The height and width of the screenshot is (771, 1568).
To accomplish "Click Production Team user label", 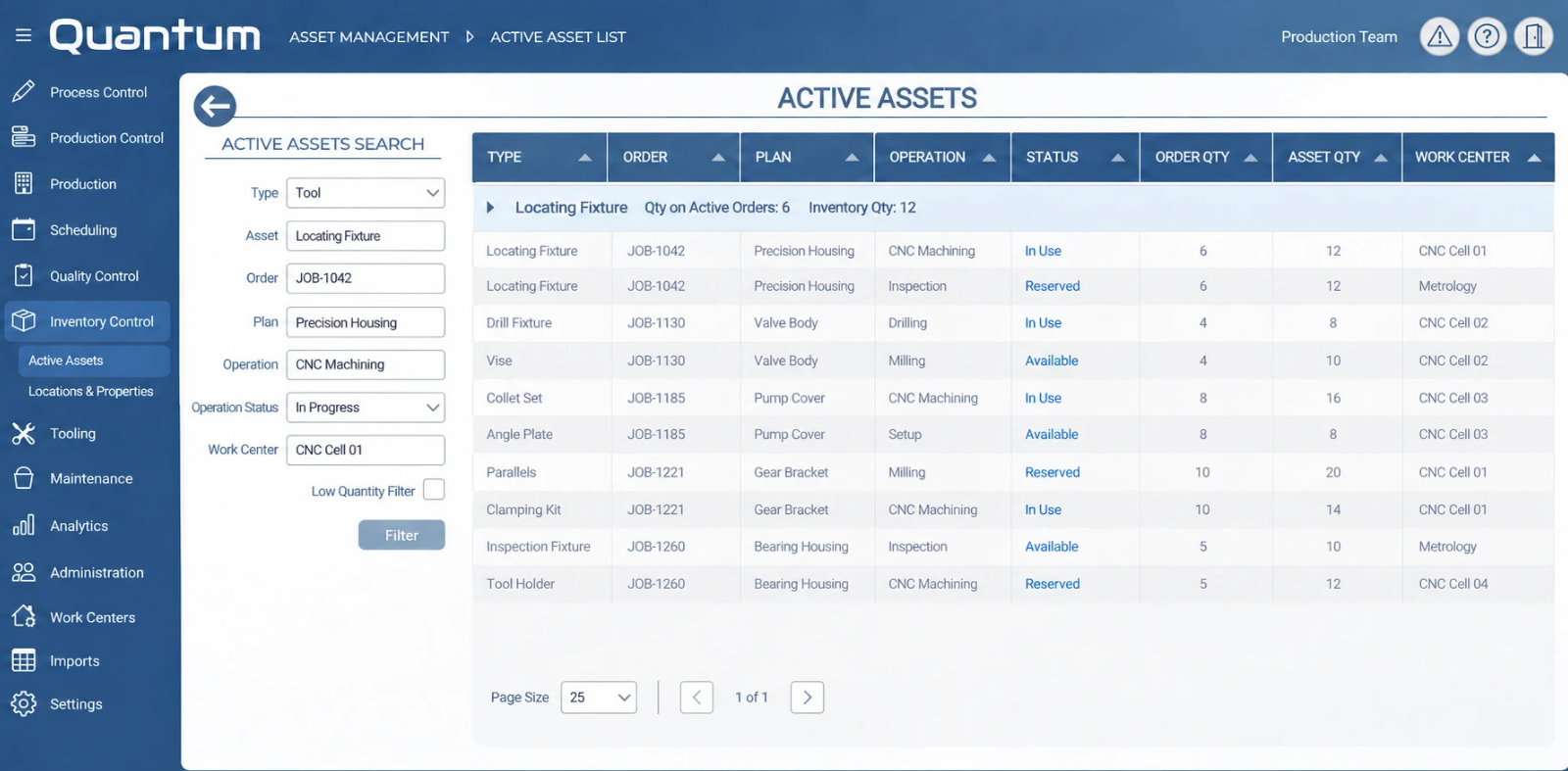I will coord(1339,36).
